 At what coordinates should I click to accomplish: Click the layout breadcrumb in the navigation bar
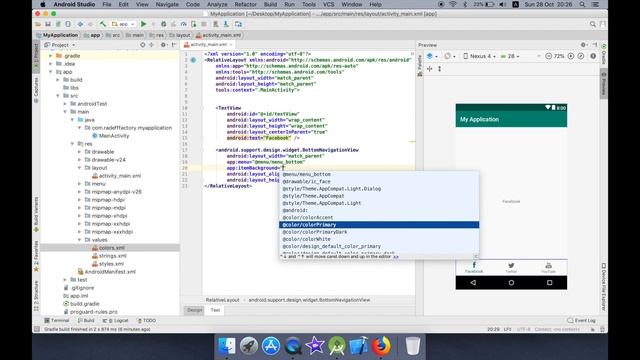[x=180, y=35]
